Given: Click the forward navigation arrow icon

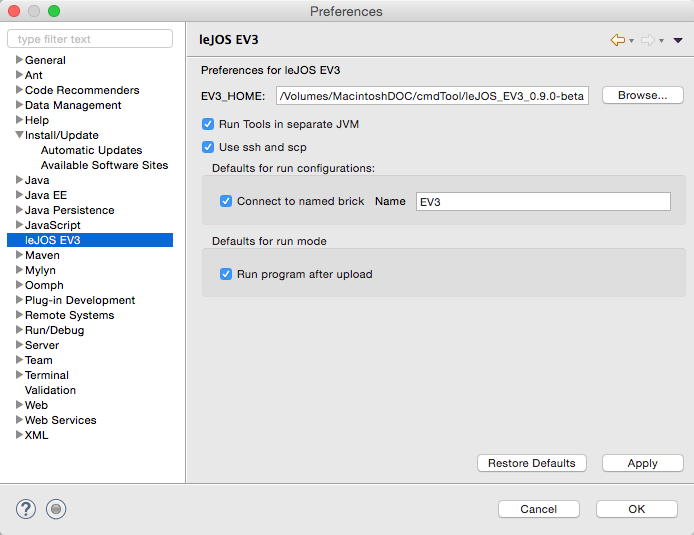Looking at the screenshot, I should tap(648, 40).
